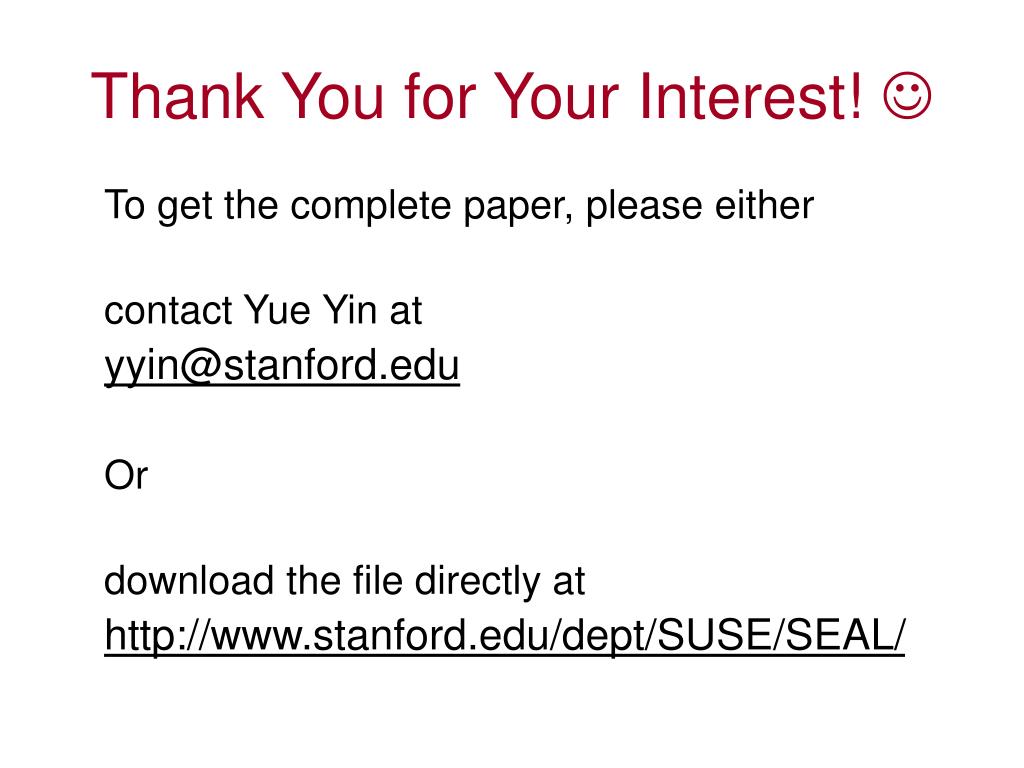This screenshot has height=768, width=1024.
Task: Click the word 'complete' in the first sentence
Action: [370, 207]
